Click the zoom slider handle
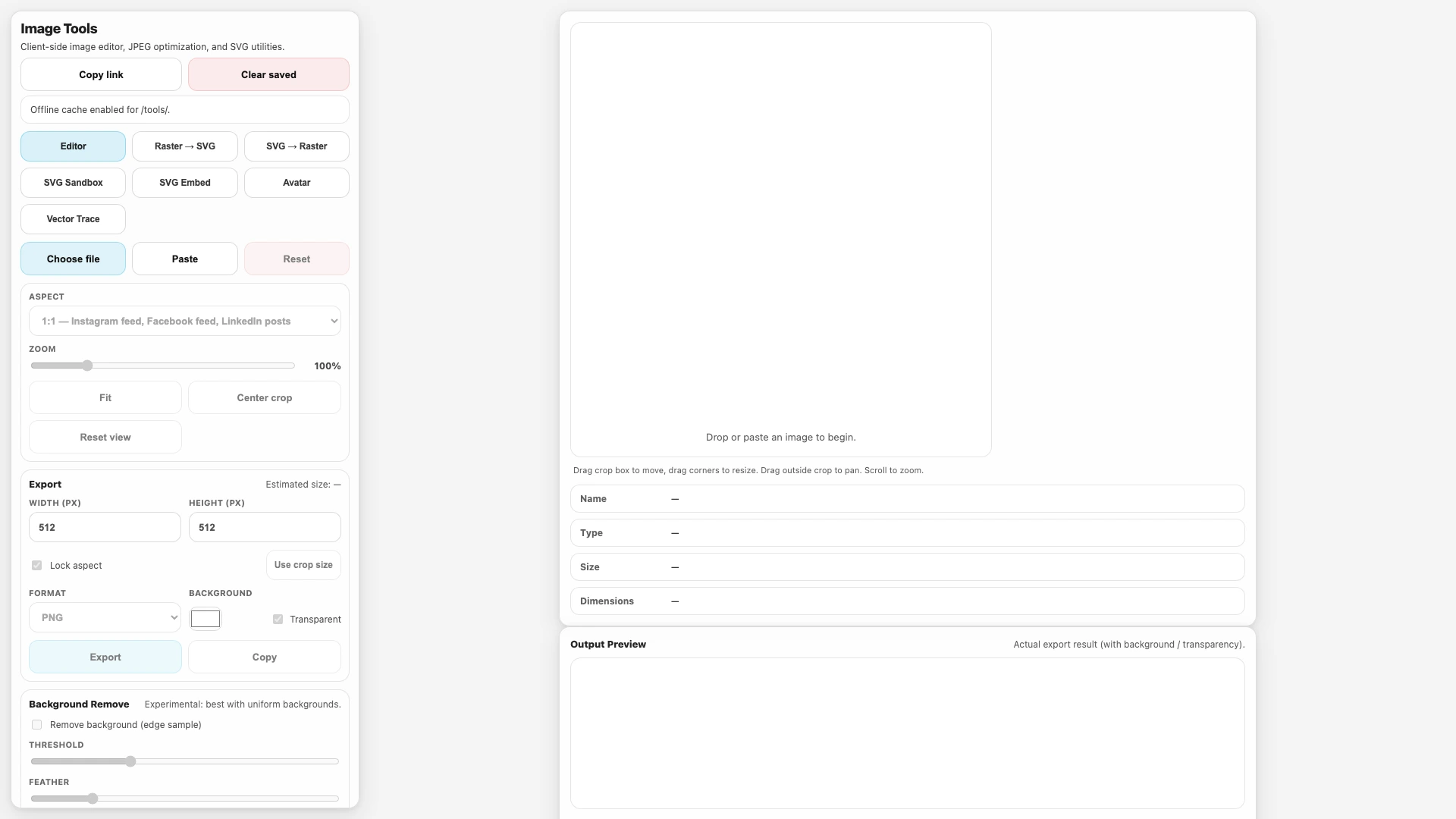 (88, 365)
